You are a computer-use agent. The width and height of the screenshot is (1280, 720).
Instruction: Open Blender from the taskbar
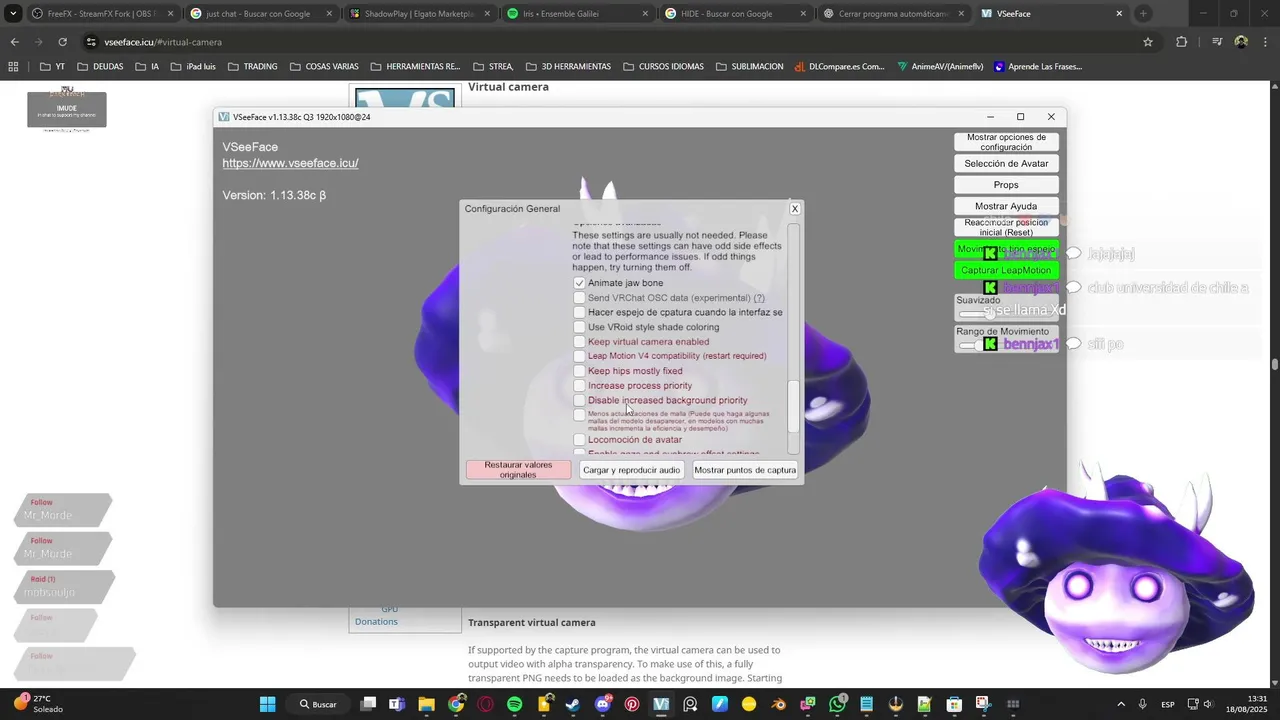[779, 704]
